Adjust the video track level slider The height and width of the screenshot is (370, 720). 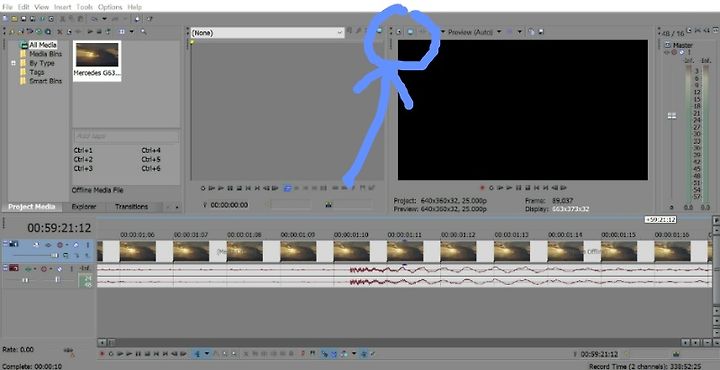tap(55, 255)
